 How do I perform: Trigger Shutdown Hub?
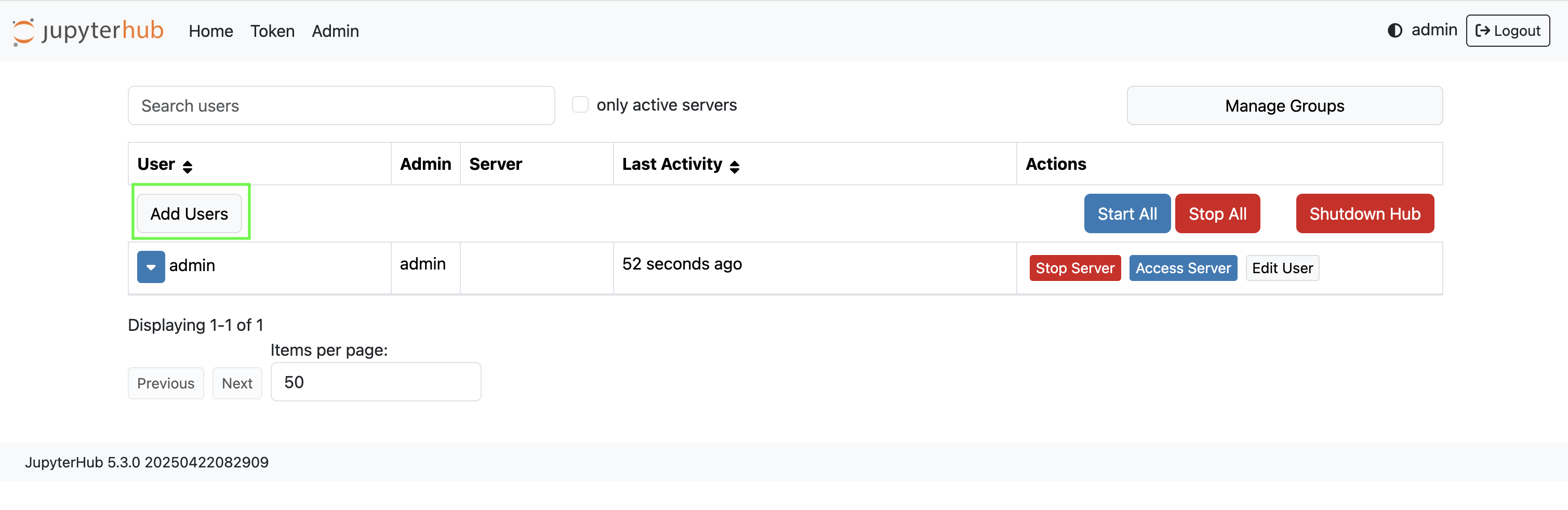point(1365,213)
